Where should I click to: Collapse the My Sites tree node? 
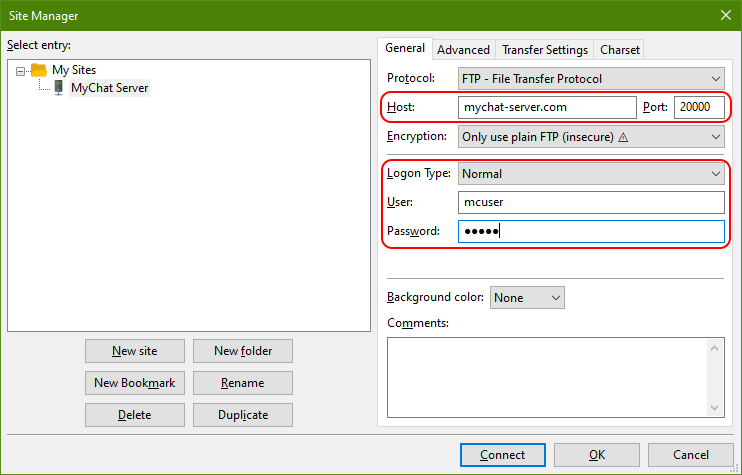tap(21, 70)
